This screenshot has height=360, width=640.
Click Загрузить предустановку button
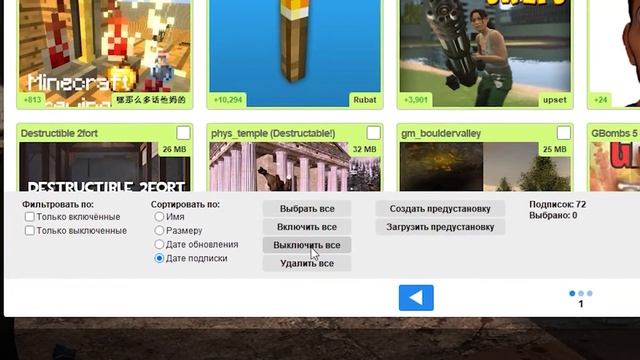440,227
